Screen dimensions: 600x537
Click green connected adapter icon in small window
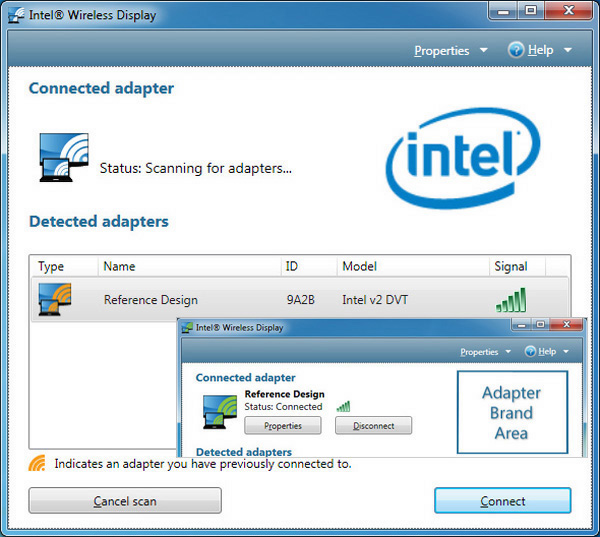tap(220, 412)
